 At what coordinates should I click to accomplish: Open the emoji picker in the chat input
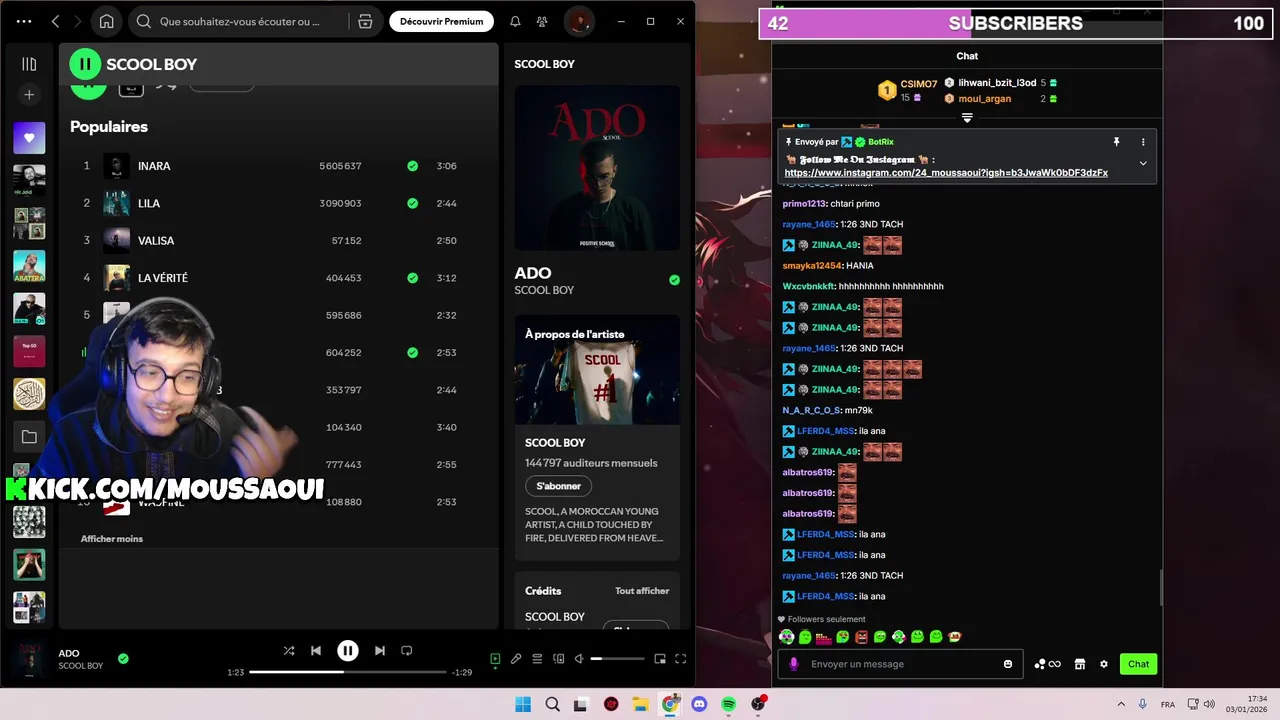pos(1008,664)
